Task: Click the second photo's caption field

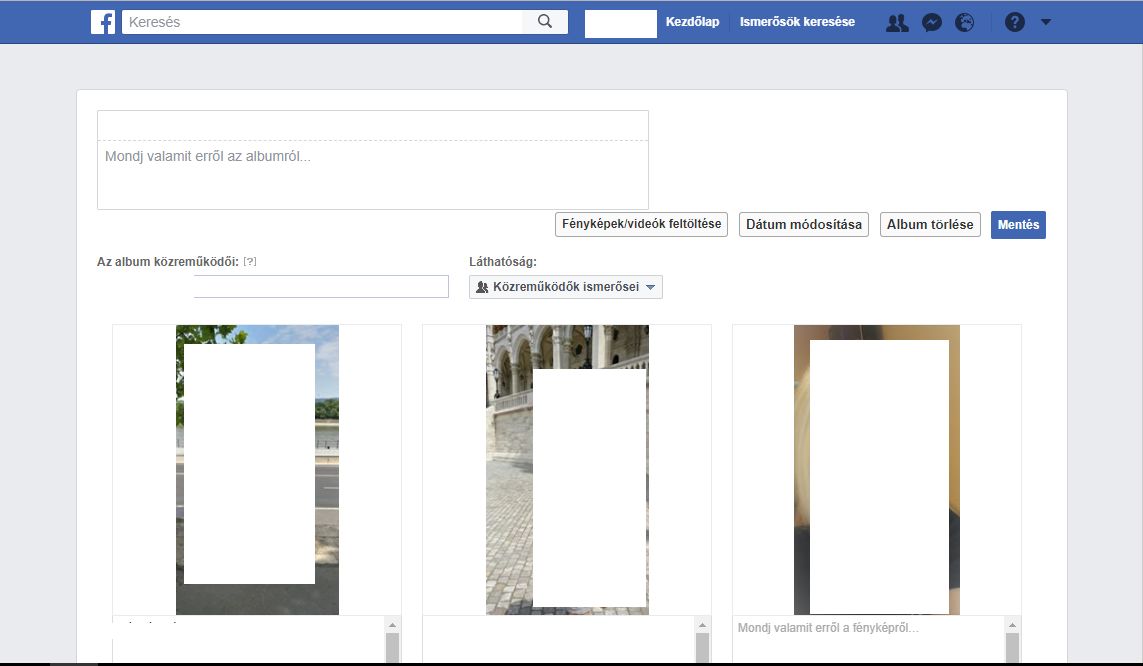Action: click(558, 639)
